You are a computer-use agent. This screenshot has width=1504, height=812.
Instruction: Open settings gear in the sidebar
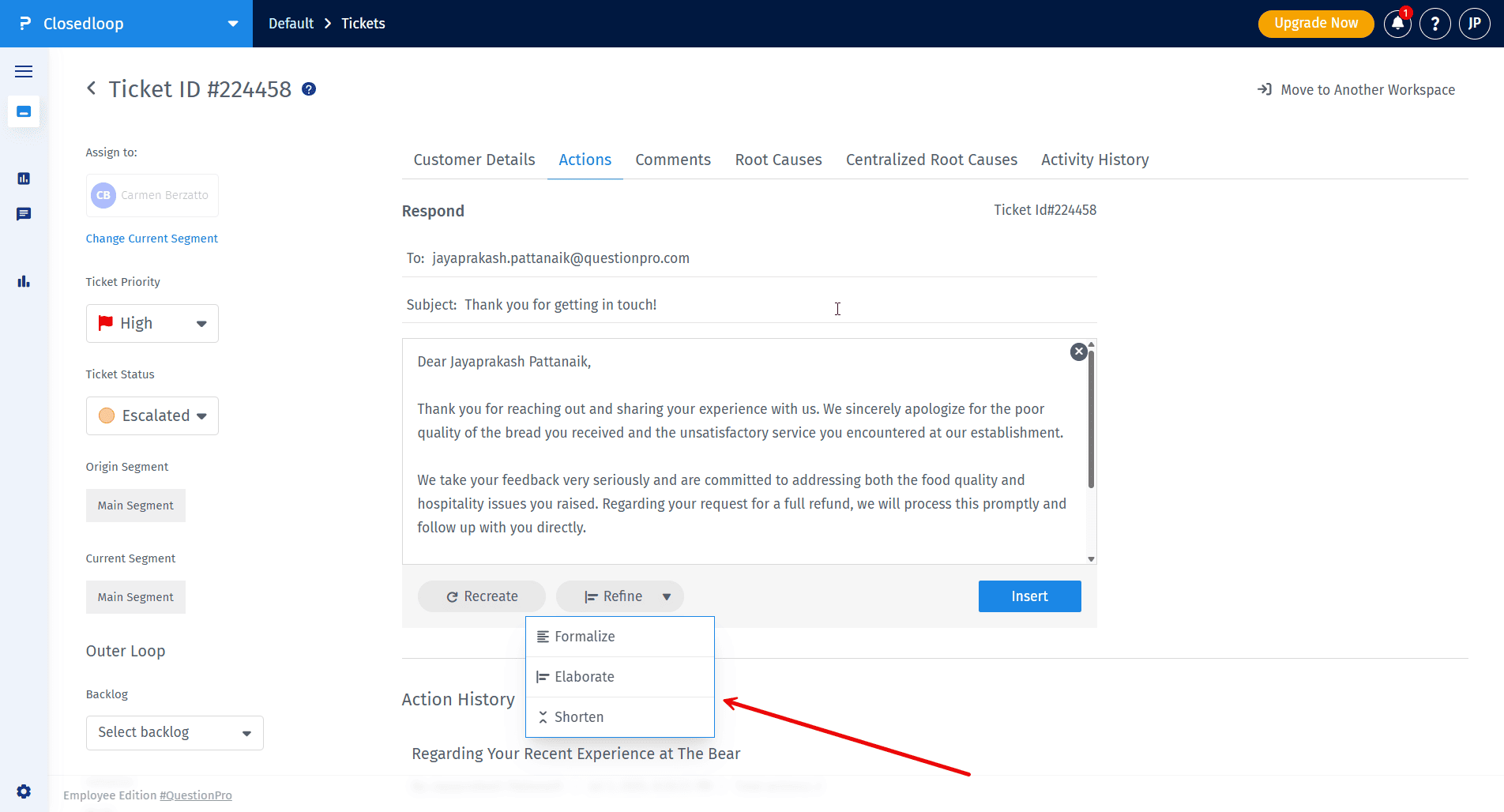tap(24, 791)
